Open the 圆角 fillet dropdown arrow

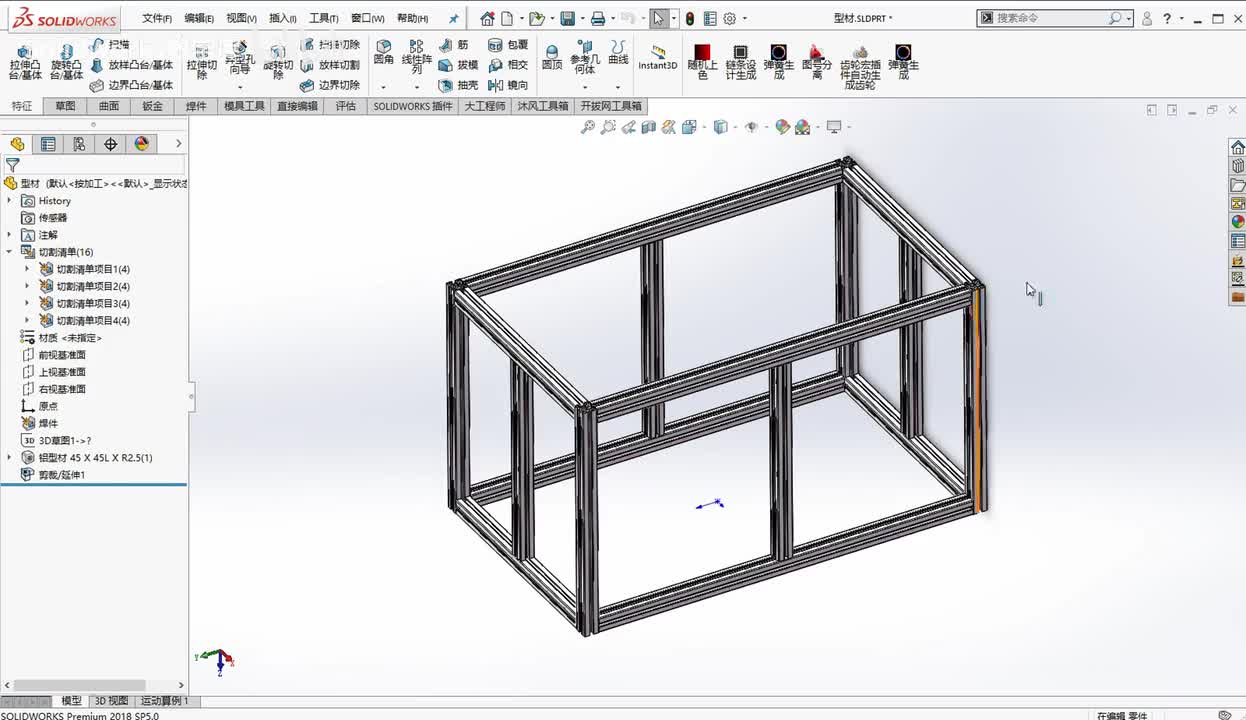[x=383, y=87]
